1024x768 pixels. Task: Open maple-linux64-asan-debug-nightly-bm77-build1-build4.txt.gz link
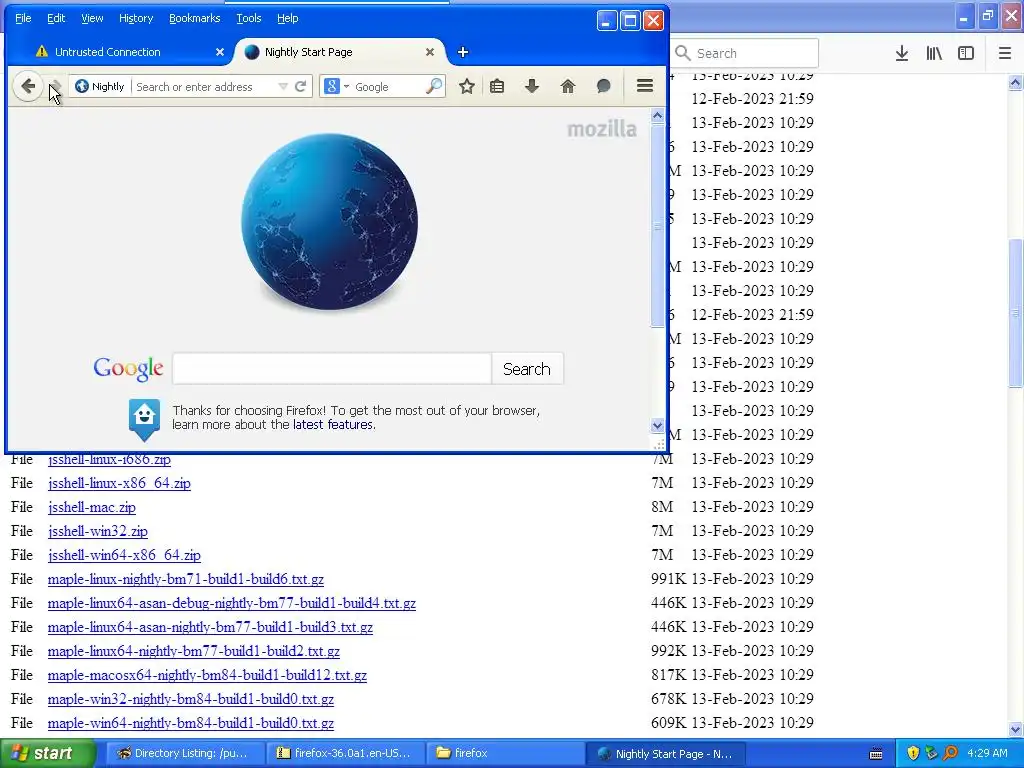[232, 603]
